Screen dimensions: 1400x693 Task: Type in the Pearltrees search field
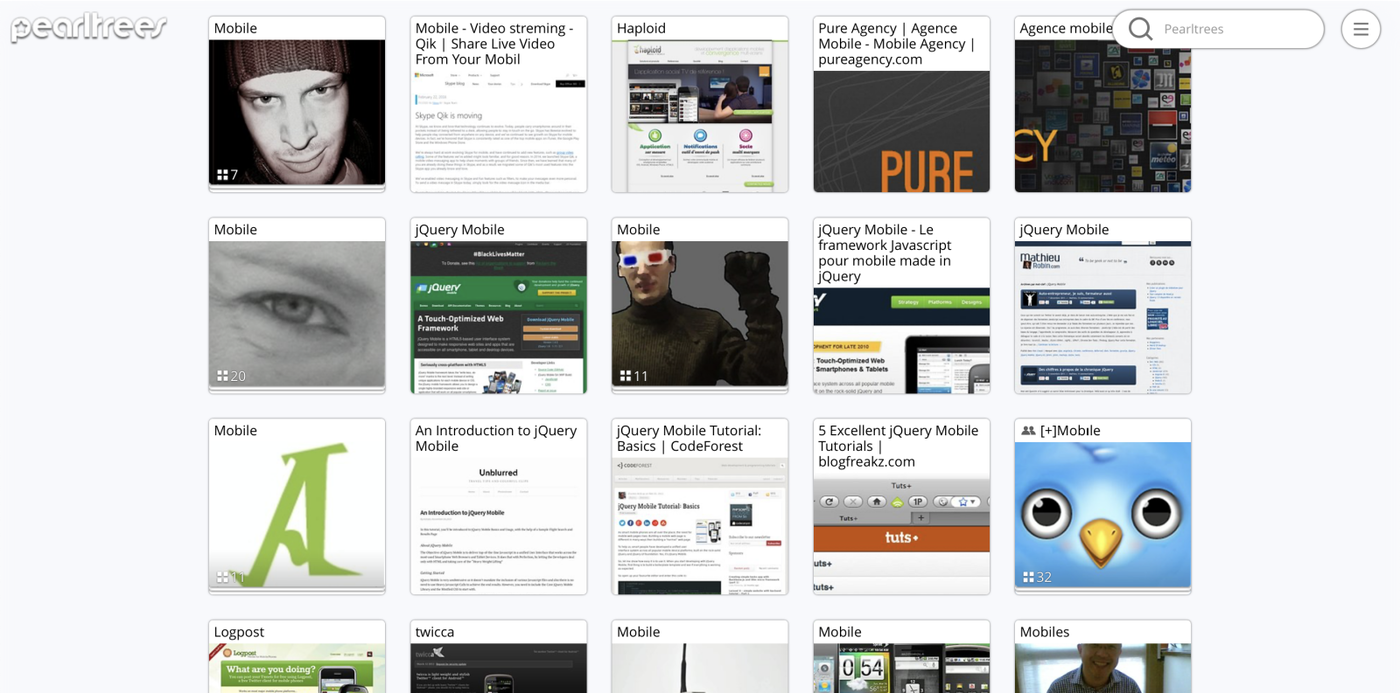click(1235, 29)
